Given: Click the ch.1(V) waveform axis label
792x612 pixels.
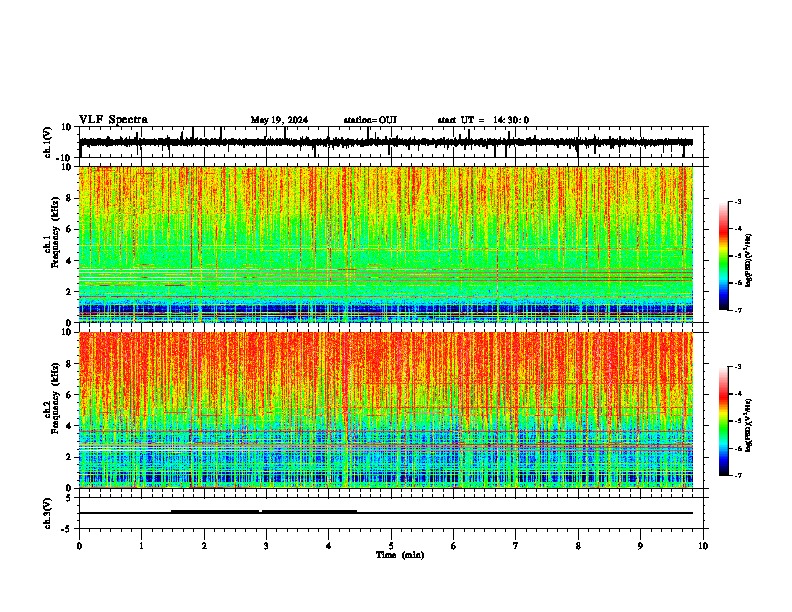Looking at the screenshot, I should pyautogui.click(x=48, y=142).
